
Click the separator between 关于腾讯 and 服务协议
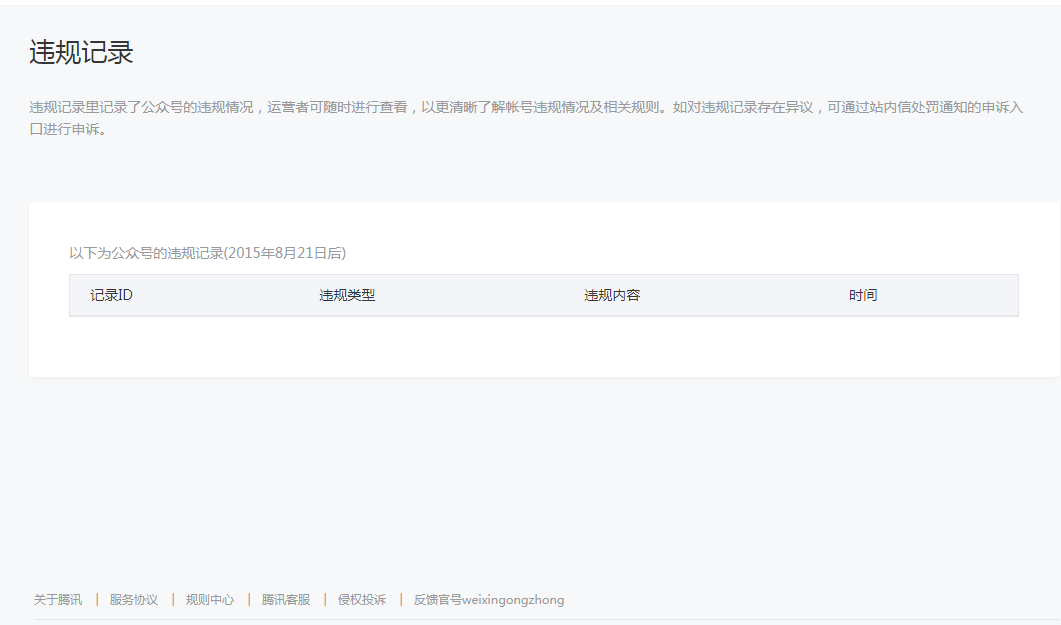tap(97, 600)
